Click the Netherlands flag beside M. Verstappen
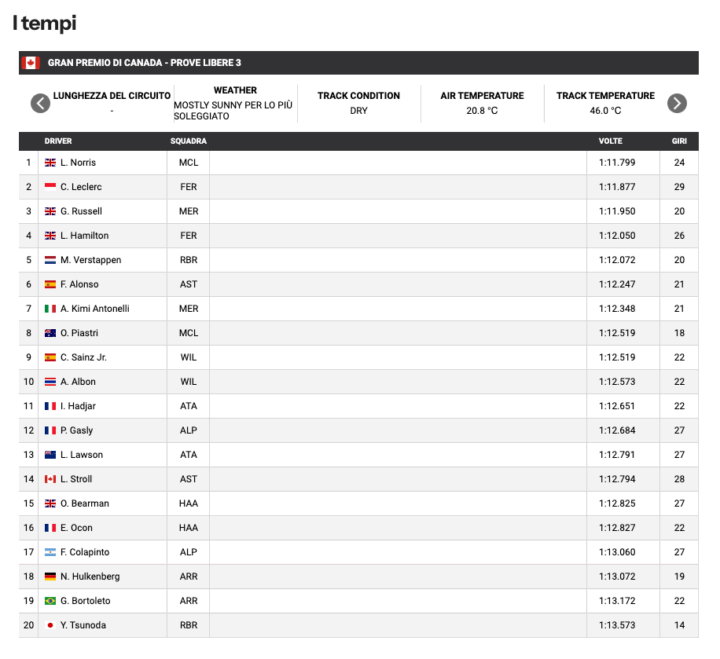Image resolution: width=720 pixels, height=659 pixels. point(50,260)
